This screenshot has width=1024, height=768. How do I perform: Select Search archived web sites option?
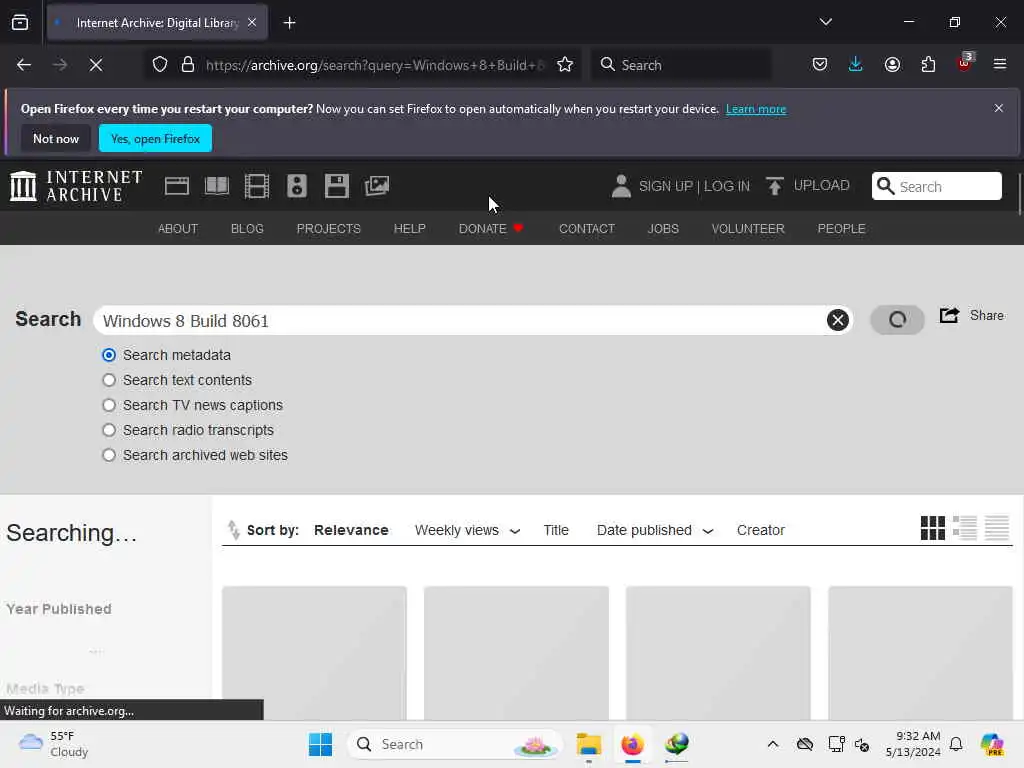tap(109, 455)
